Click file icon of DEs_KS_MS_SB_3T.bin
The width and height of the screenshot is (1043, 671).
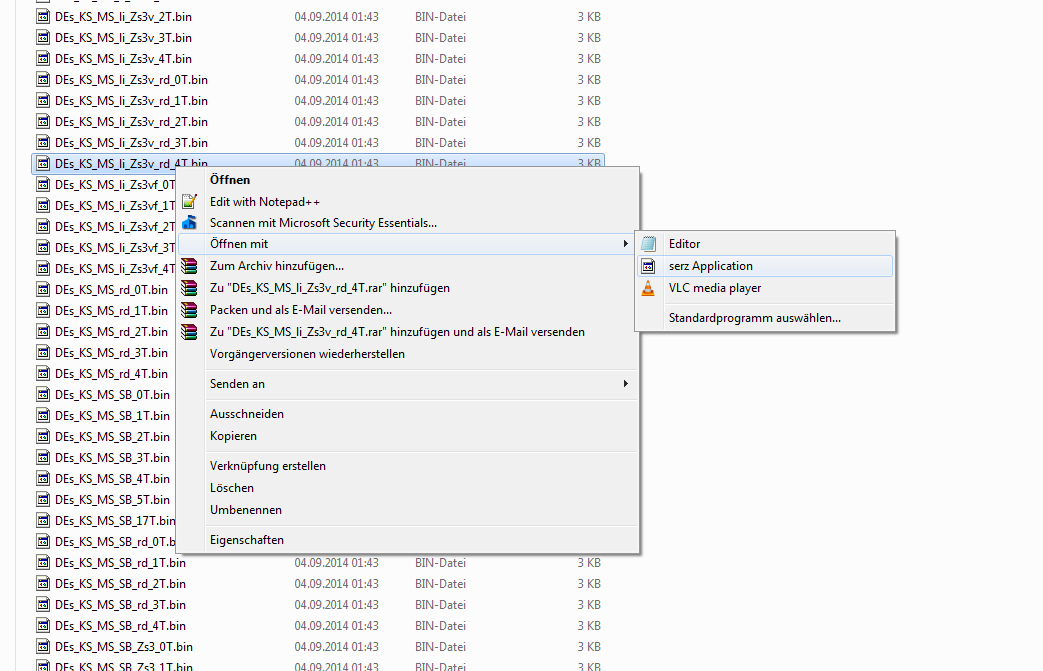pyautogui.click(x=43, y=458)
